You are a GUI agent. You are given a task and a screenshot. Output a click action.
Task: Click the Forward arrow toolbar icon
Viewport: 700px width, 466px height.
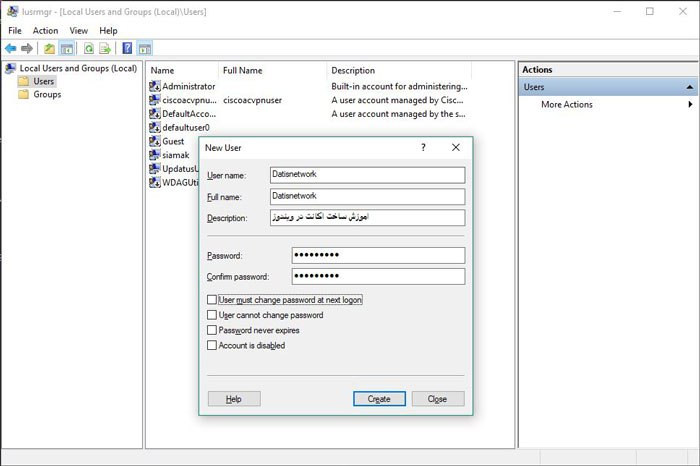(27, 48)
